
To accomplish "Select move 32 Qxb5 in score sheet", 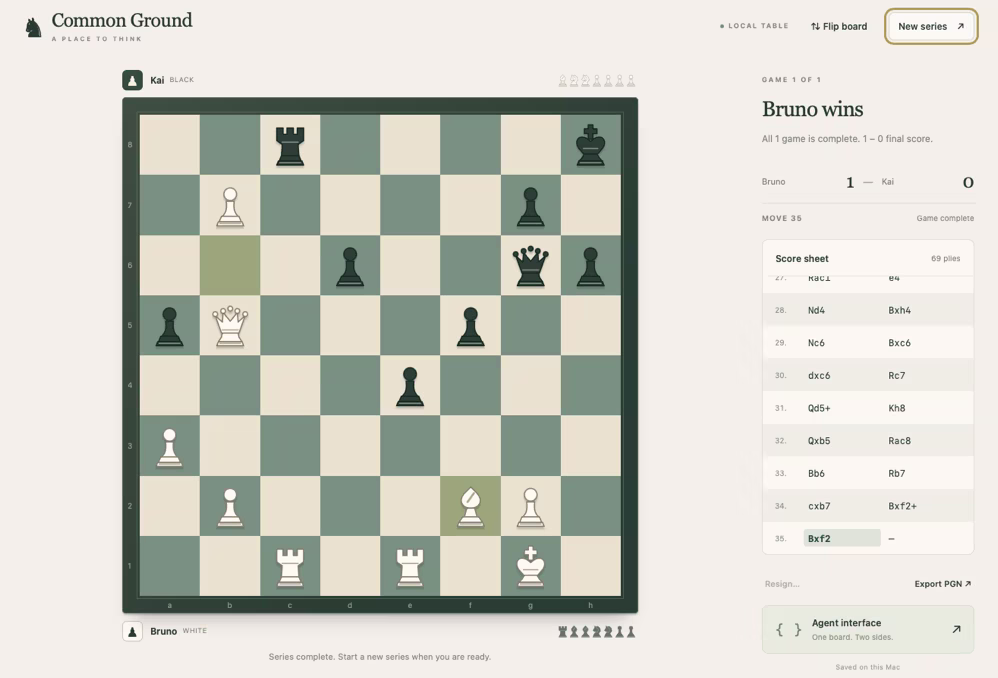I will click(x=819, y=441).
